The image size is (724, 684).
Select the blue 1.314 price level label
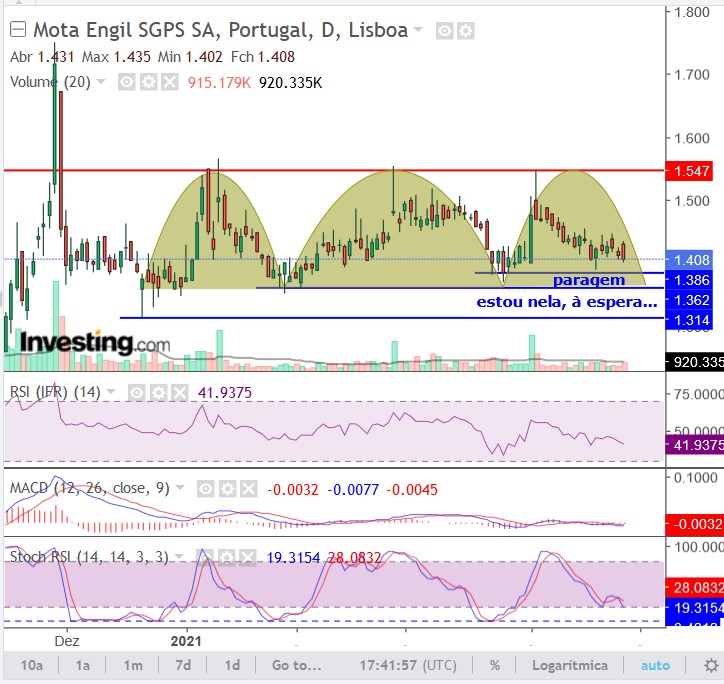689,320
